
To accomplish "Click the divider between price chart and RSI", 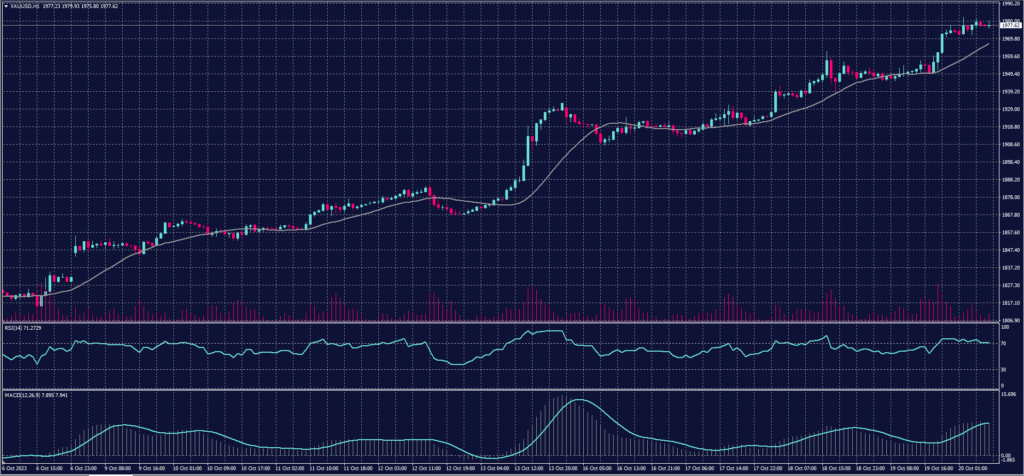I will (x=500, y=322).
